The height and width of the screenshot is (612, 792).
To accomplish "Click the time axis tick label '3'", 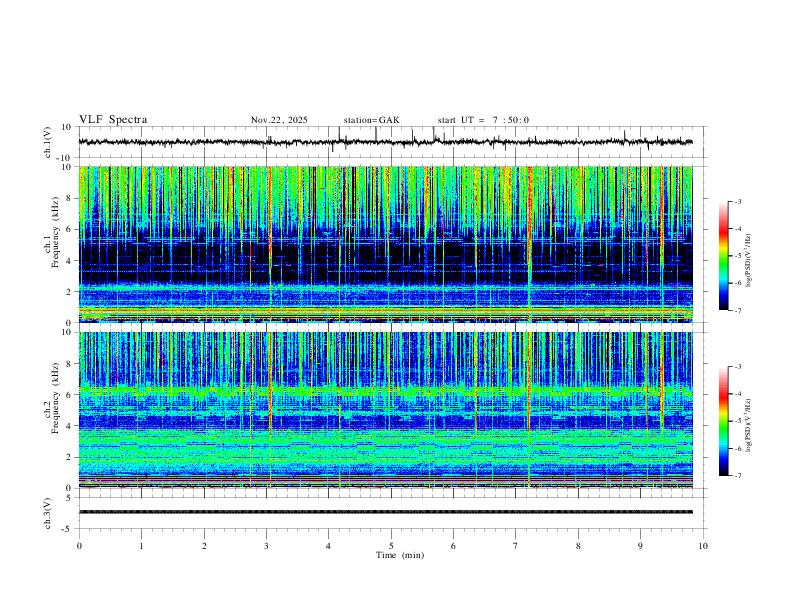I will click(x=266, y=546).
